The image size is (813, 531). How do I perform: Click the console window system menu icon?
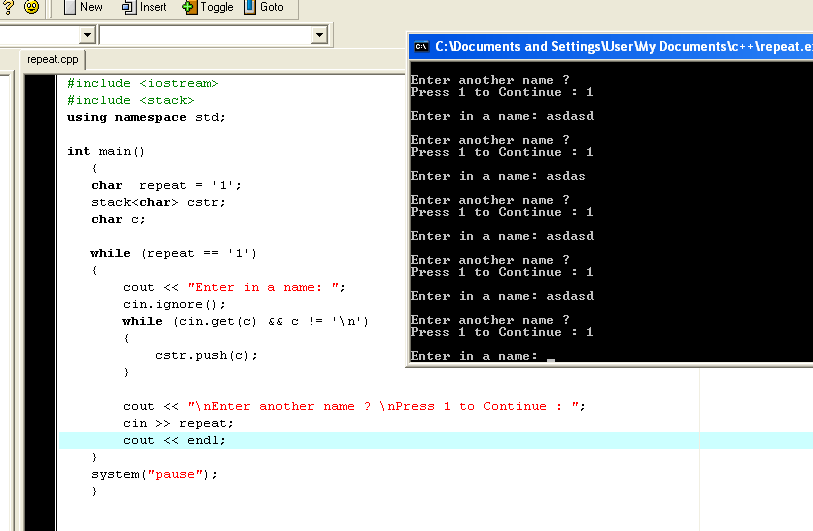[421, 47]
